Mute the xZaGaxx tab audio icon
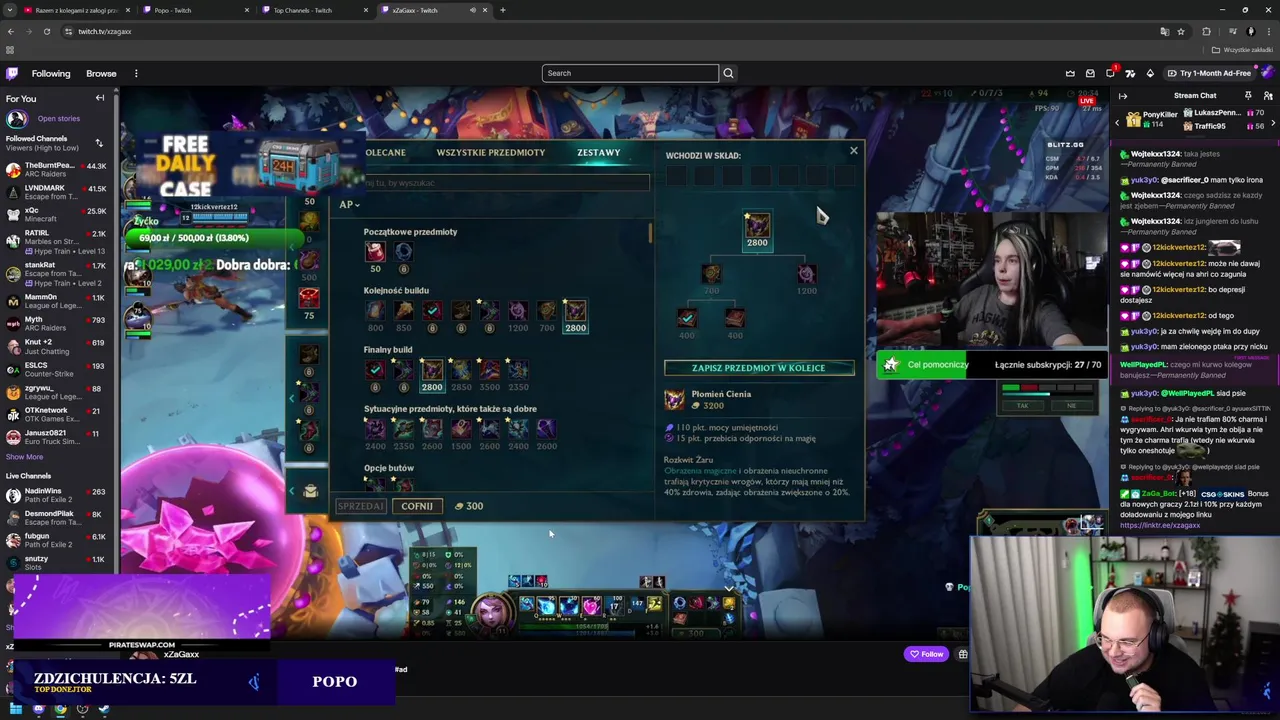 pyautogui.click(x=473, y=10)
